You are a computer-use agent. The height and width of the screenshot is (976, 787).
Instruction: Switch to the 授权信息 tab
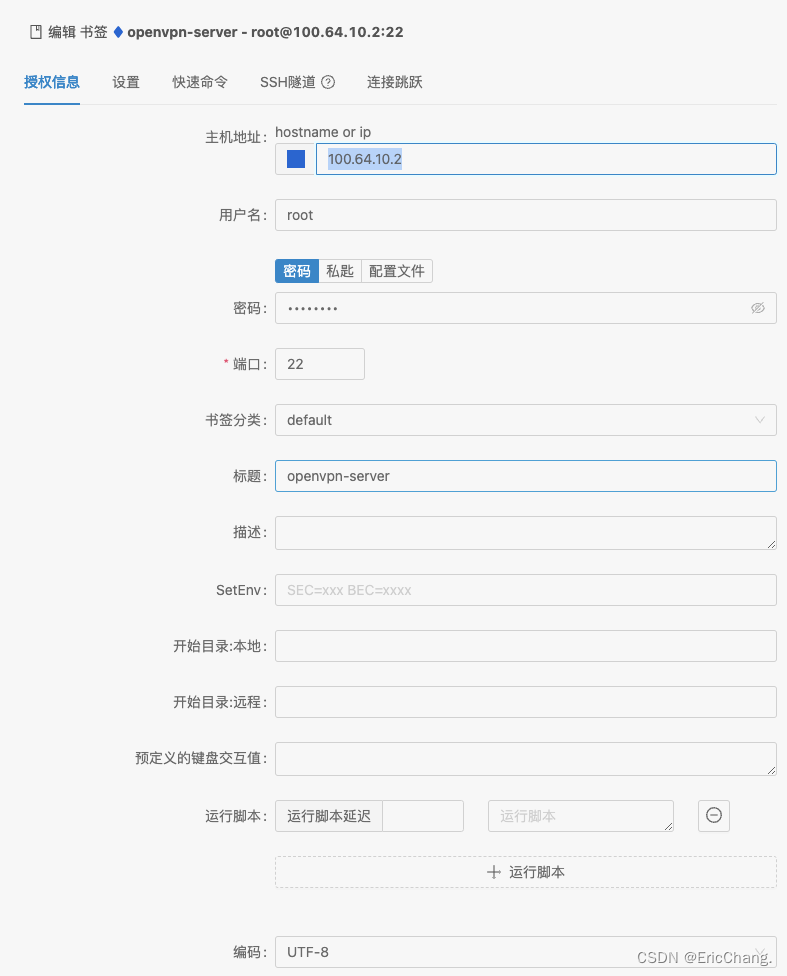pos(52,82)
